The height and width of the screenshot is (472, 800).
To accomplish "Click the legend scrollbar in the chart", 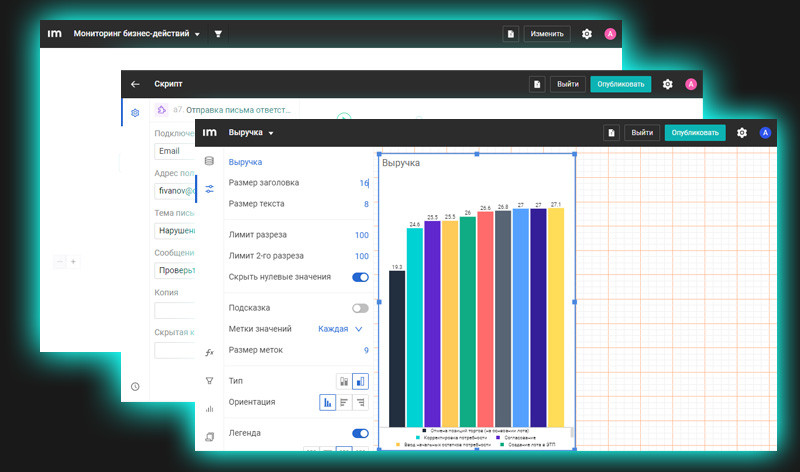I will (572, 433).
